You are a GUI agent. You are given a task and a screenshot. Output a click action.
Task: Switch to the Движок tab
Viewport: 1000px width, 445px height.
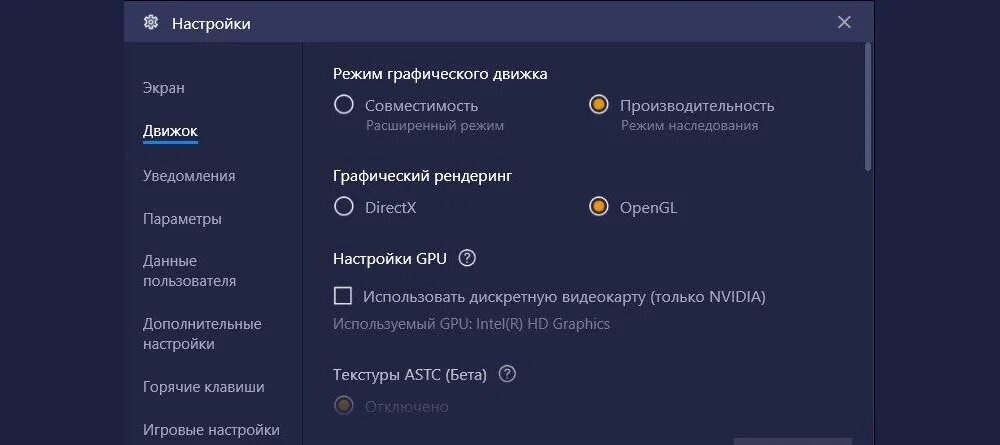pos(170,131)
